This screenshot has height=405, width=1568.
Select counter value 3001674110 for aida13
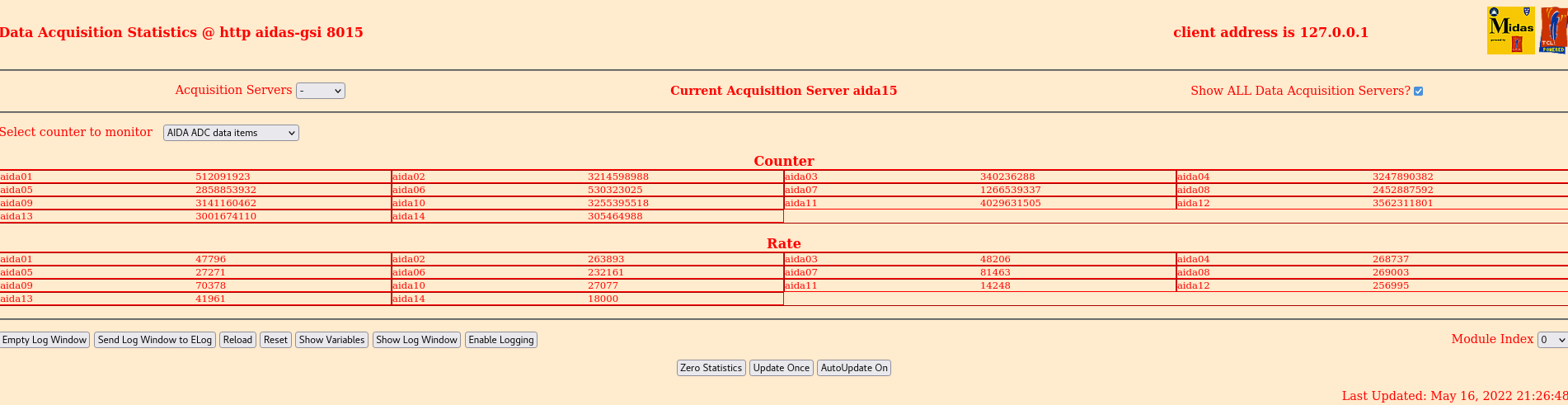[x=226, y=216]
